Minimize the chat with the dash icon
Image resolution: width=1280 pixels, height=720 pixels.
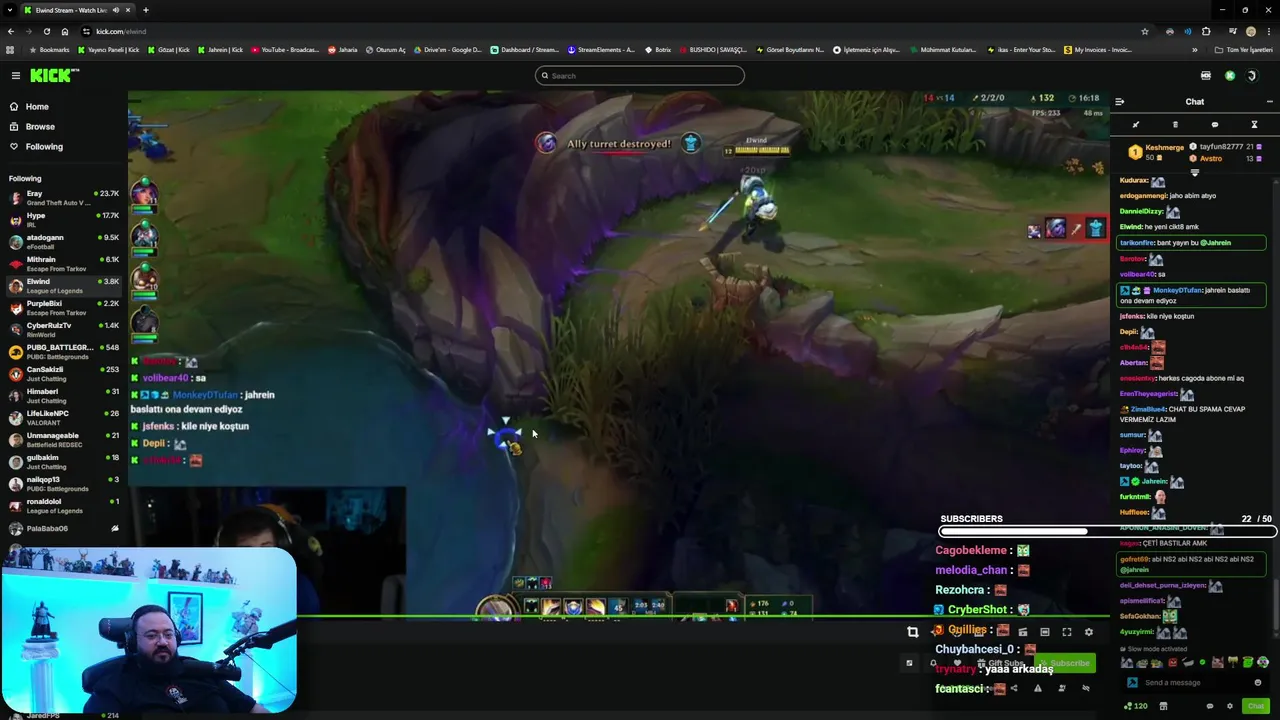[1269, 102]
